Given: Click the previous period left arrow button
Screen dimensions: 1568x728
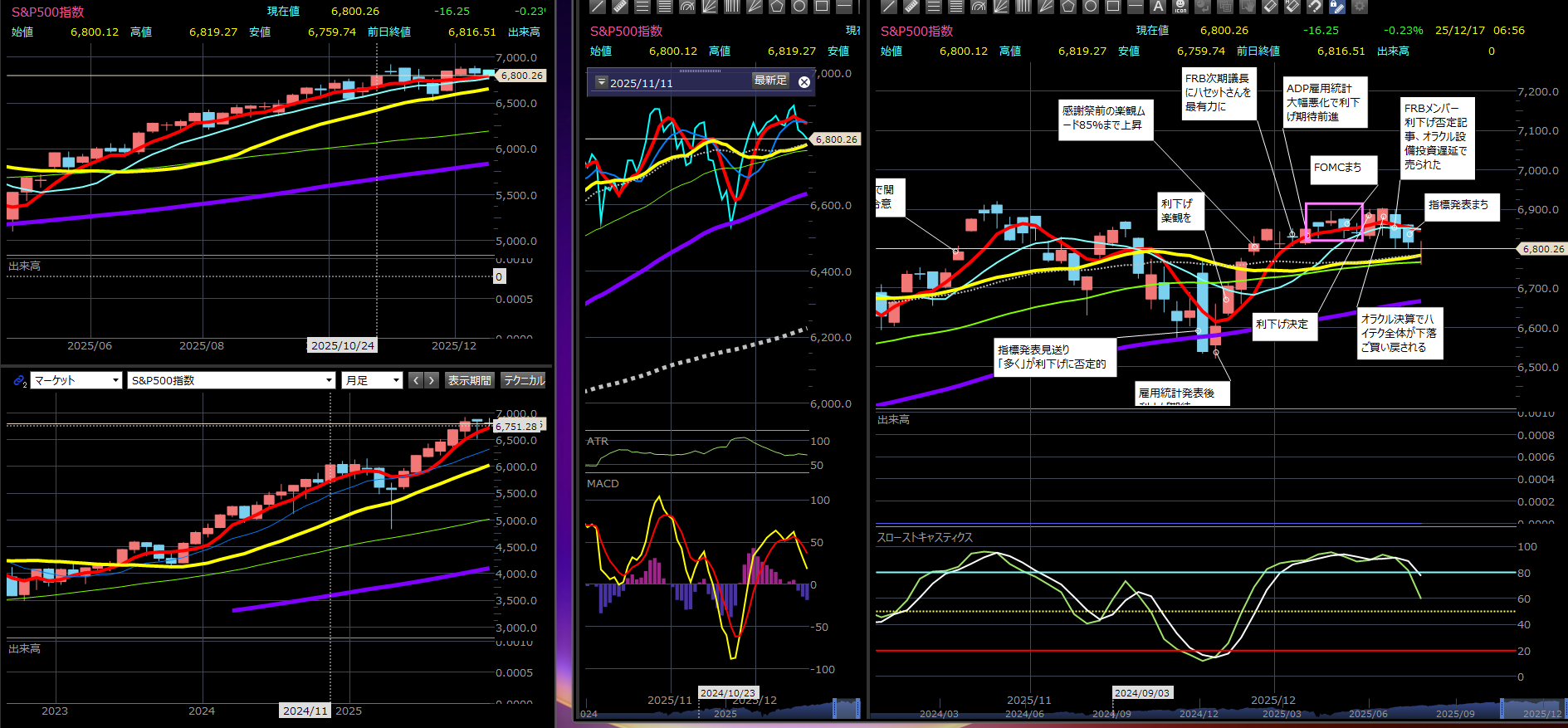Looking at the screenshot, I should point(416,380).
